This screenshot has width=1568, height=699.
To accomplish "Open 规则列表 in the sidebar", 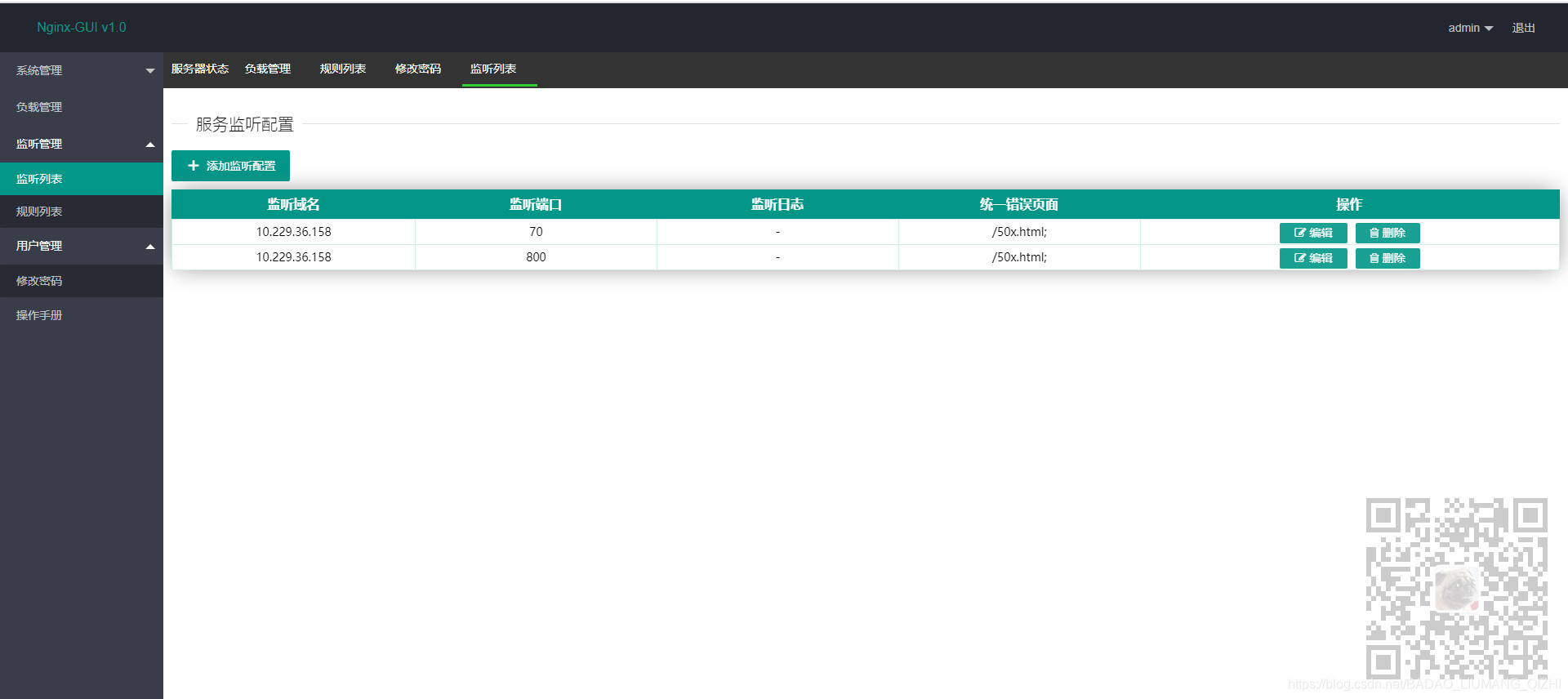I will click(82, 211).
